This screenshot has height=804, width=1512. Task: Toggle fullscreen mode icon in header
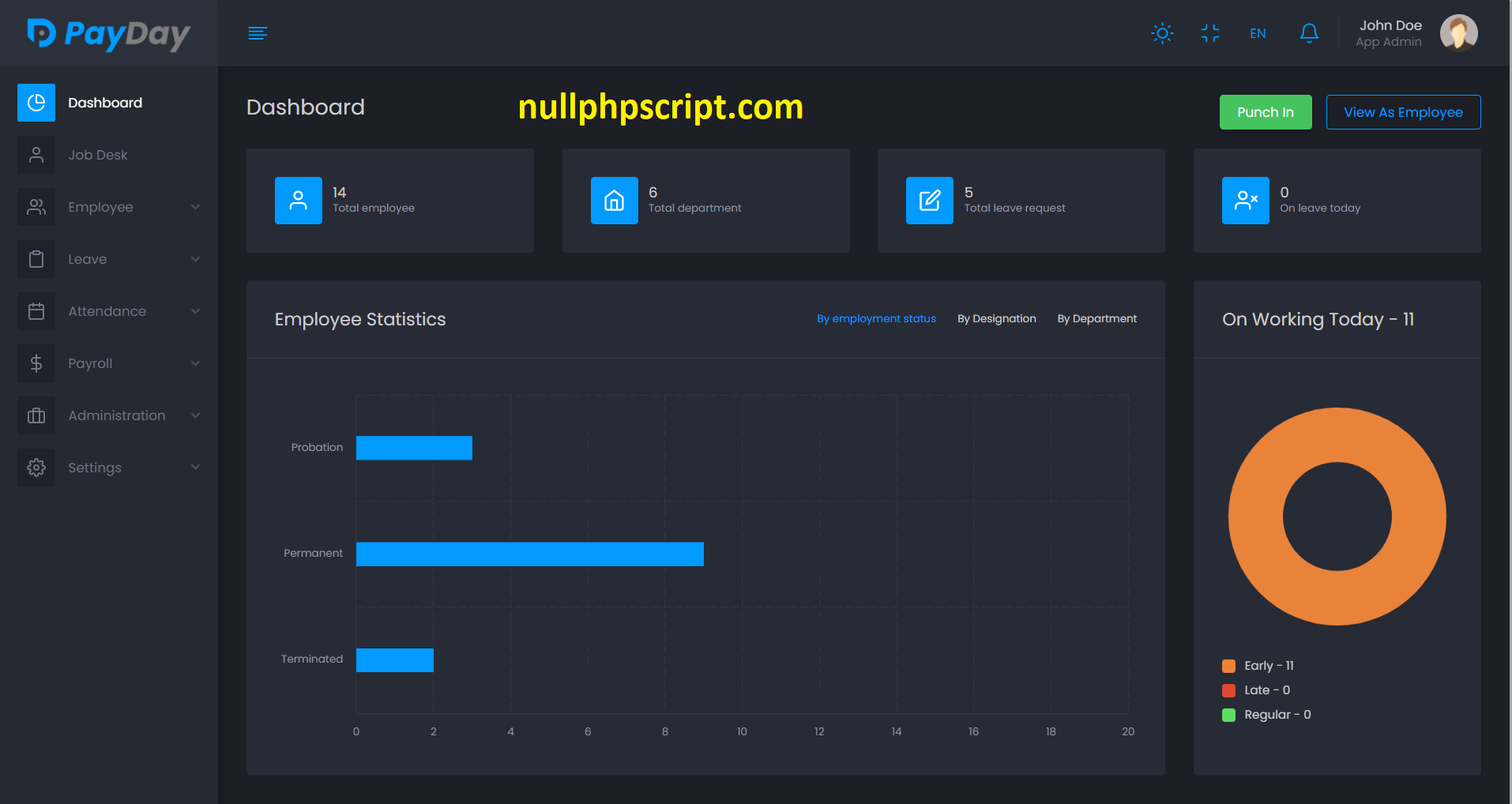pyautogui.click(x=1209, y=33)
